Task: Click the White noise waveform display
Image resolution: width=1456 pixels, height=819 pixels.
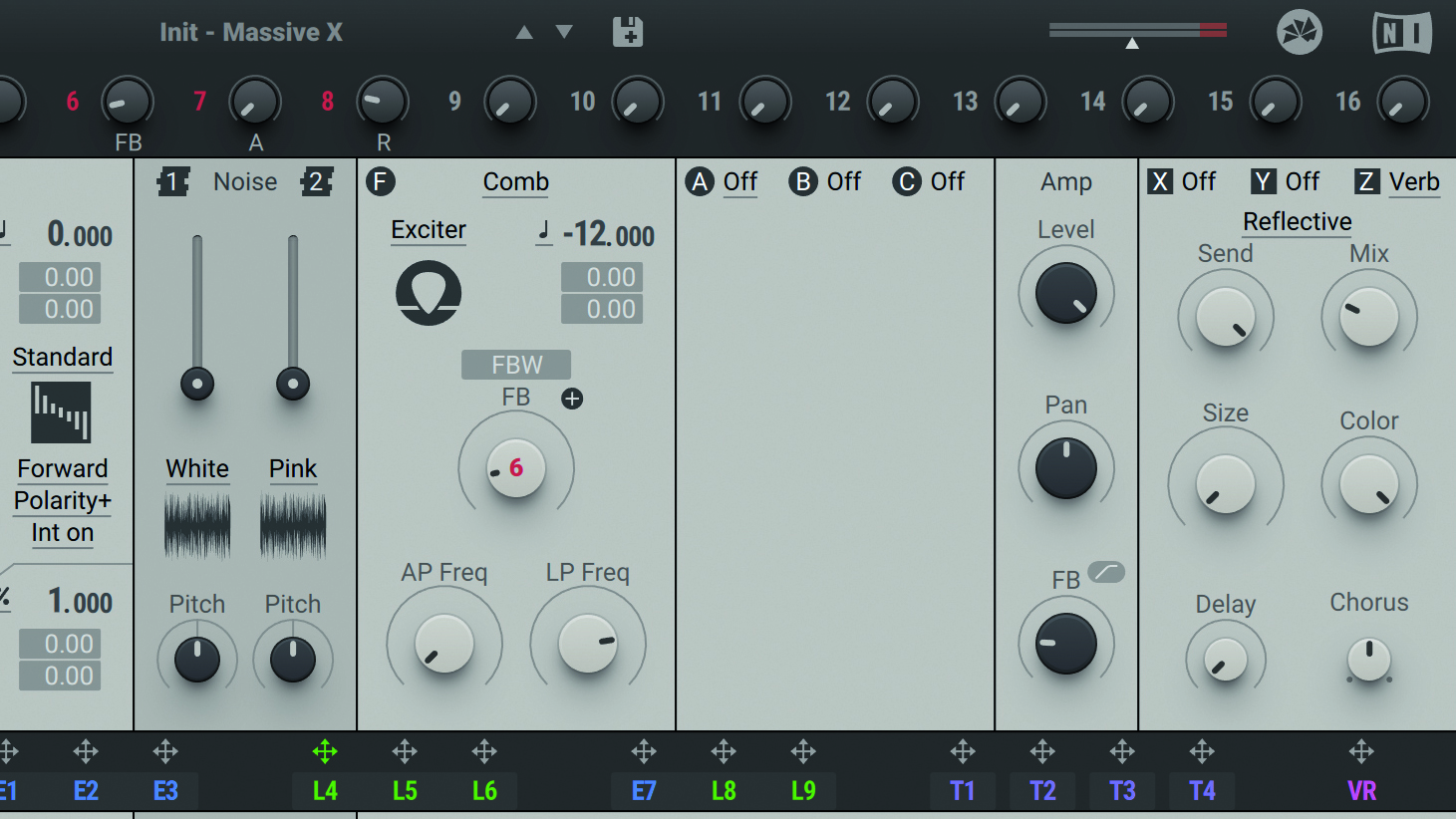Action: (197, 525)
